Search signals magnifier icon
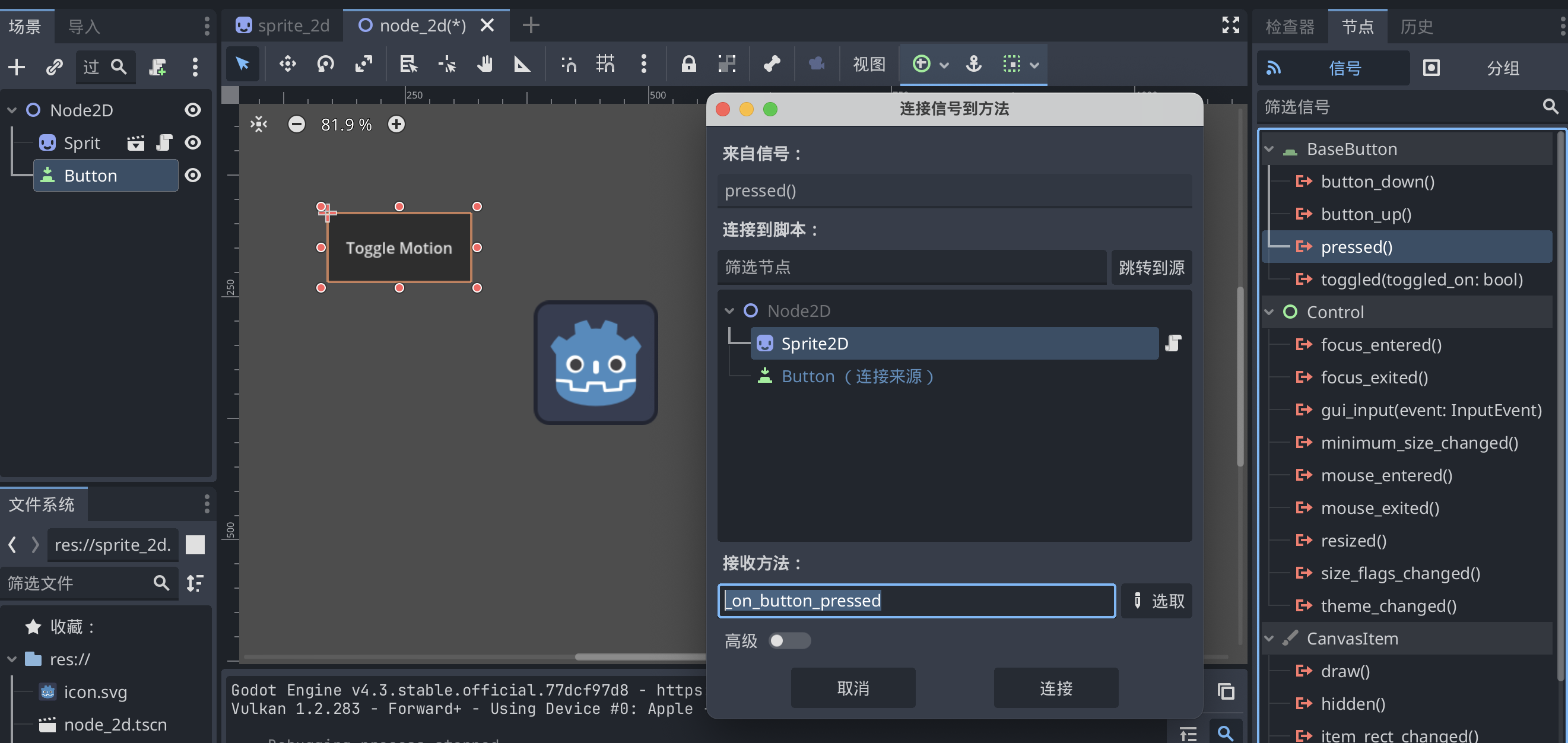Viewport: 1568px width, 743px height. click(1550, 107)
